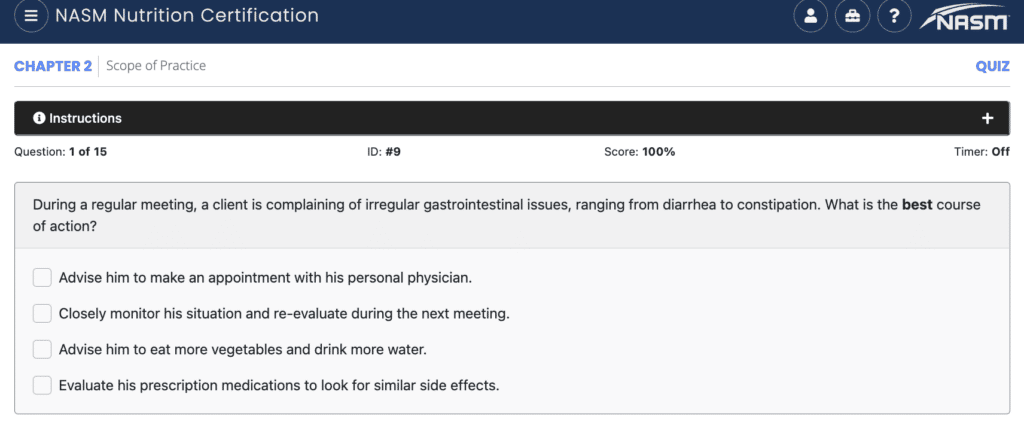This screenshot has height=437, width=1024.
Task: Open the toolbox resources icon
Action: 852,16
